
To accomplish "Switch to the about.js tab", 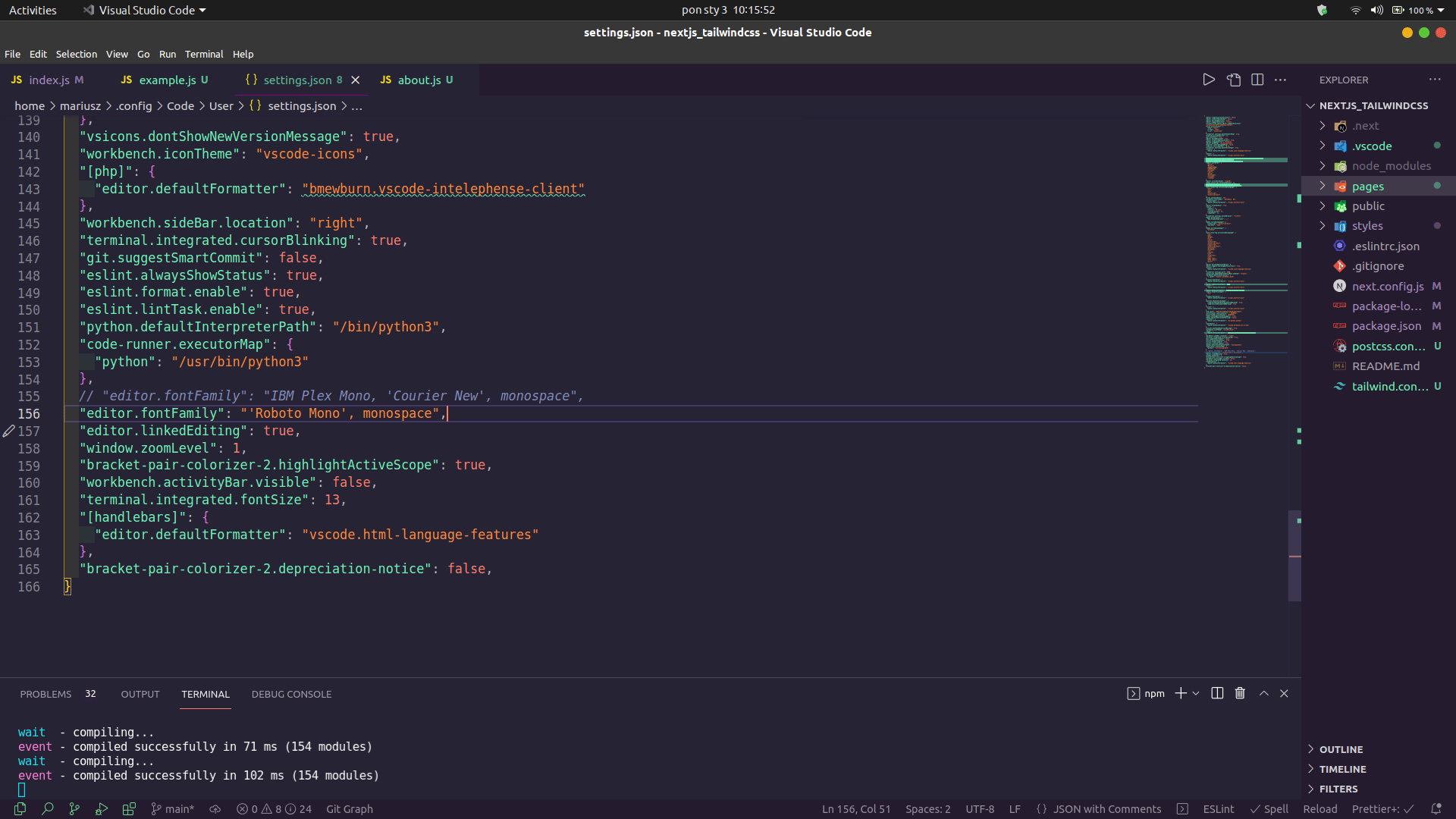I will coord(419,80).
